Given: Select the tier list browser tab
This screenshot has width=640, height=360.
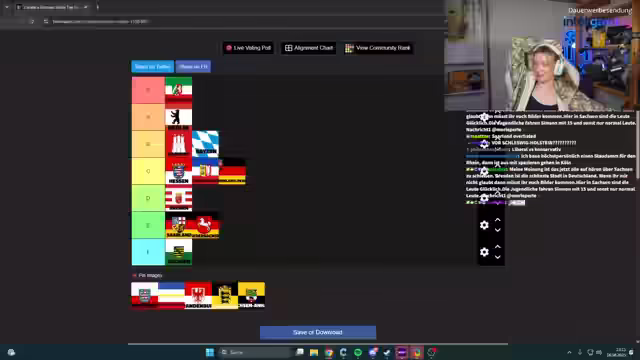Looking at the screenshot, I should [52, 7].
